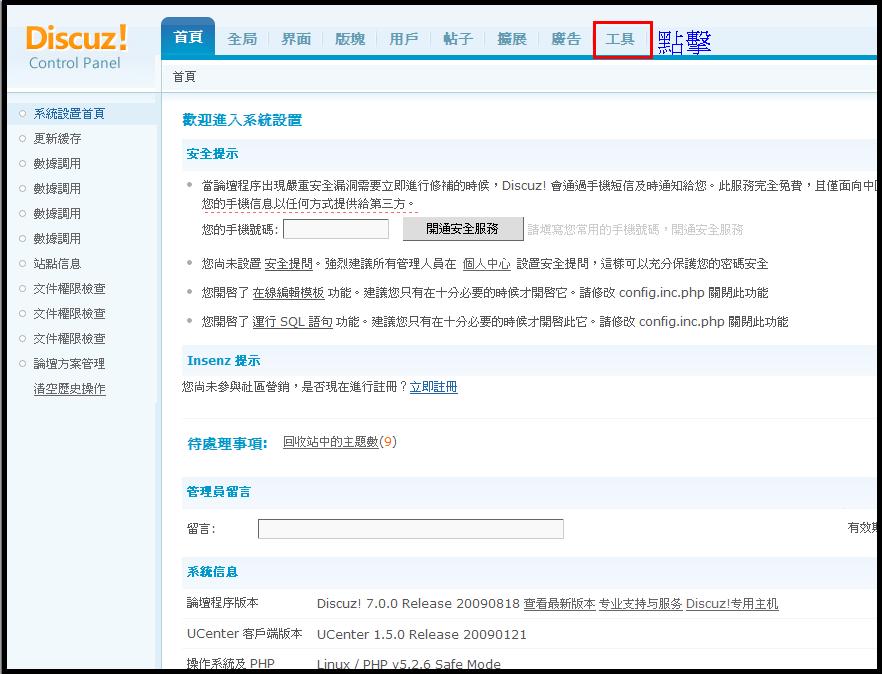Click 清空歷史操作 link

coord(69,389)
